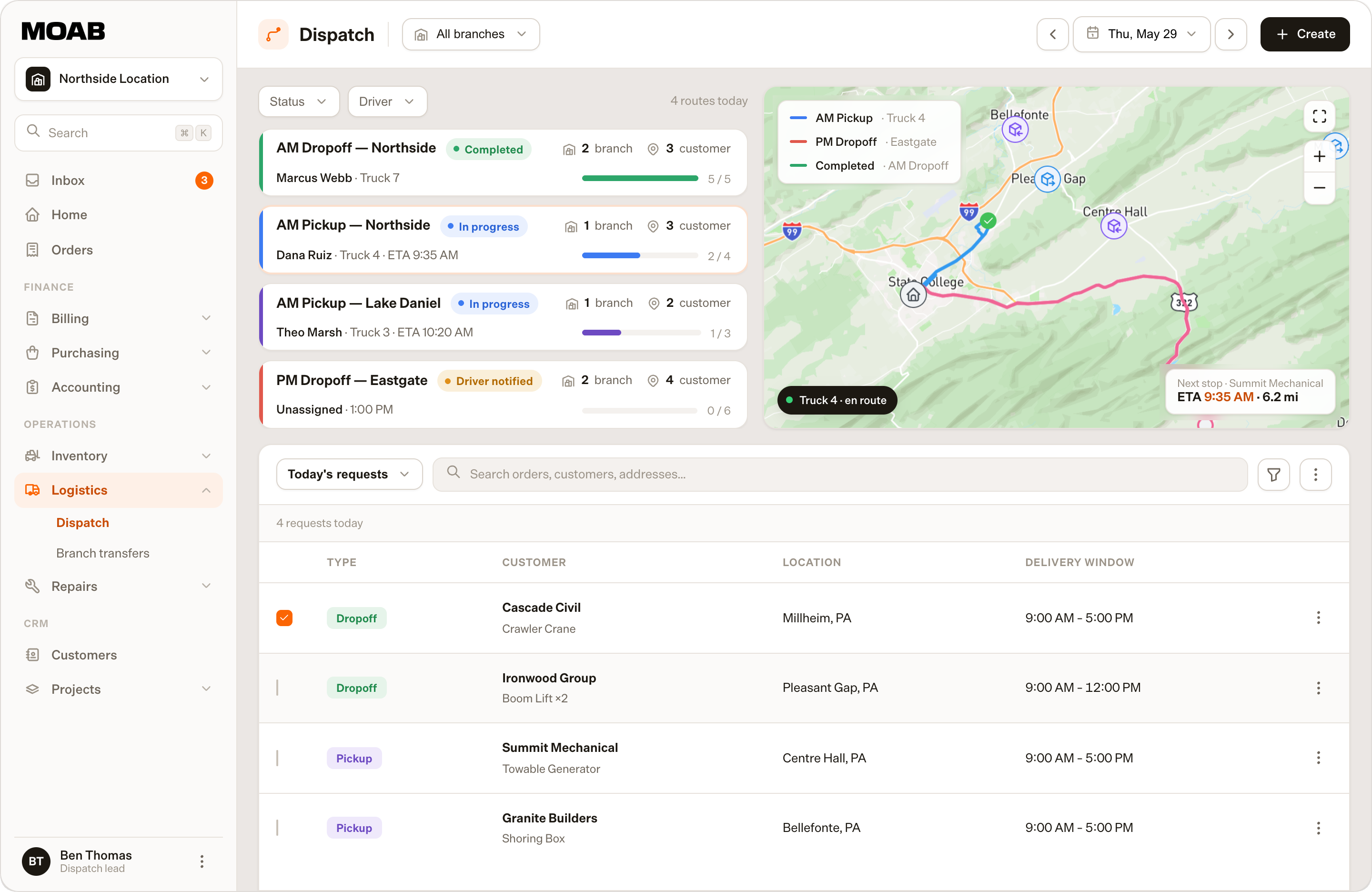The height and width of the screenshot is (892, 1372).
Task: Open the Driver filter dropdown
Action: (x=387, y=101)
